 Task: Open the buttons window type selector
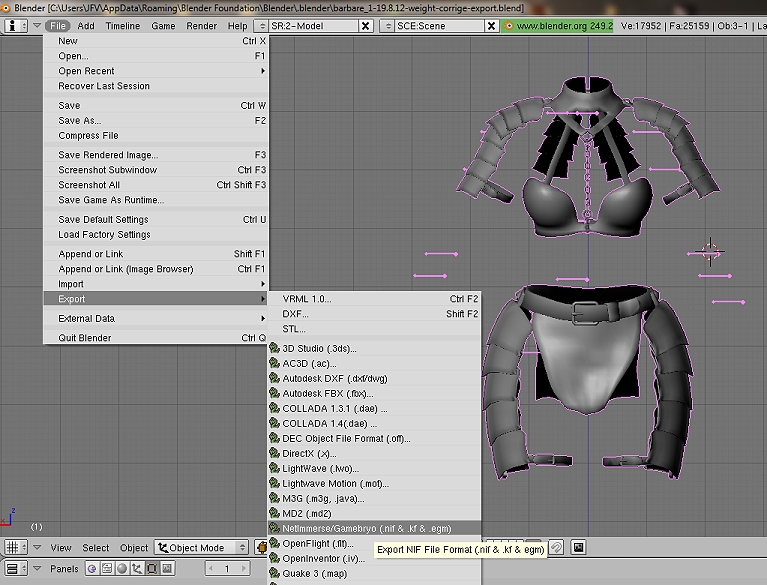pyautogui.click(x=16, y=568)
